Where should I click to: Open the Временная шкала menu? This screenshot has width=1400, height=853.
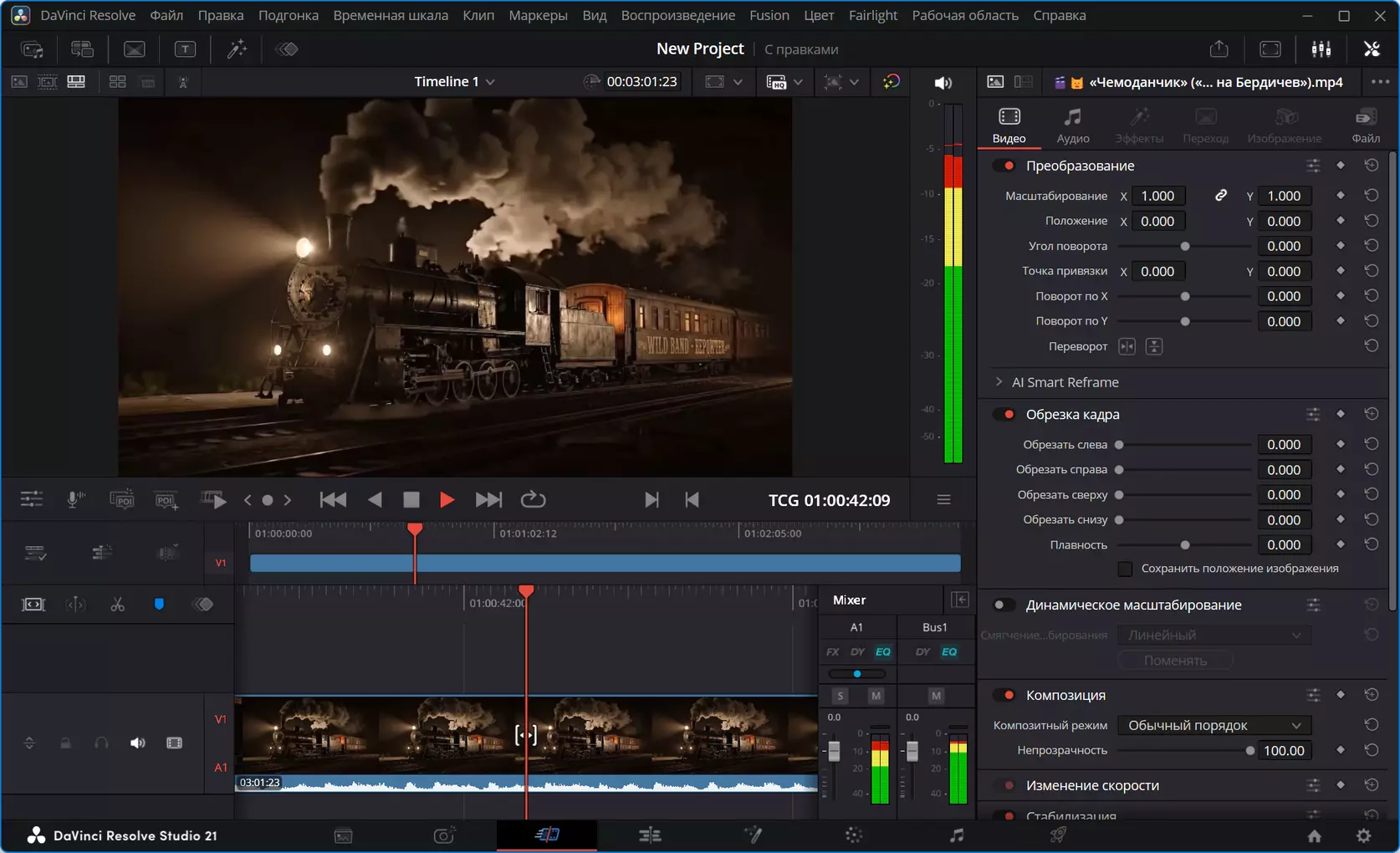(x=391, y=15)
